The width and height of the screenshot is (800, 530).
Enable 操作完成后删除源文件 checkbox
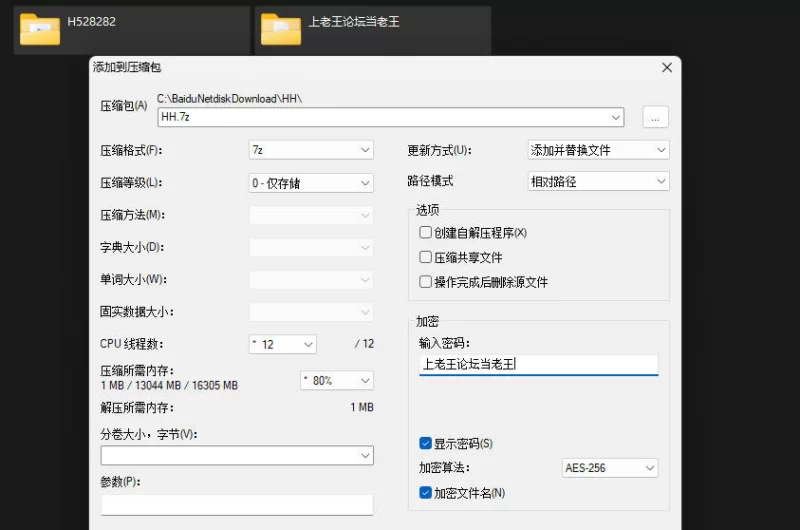425,282
